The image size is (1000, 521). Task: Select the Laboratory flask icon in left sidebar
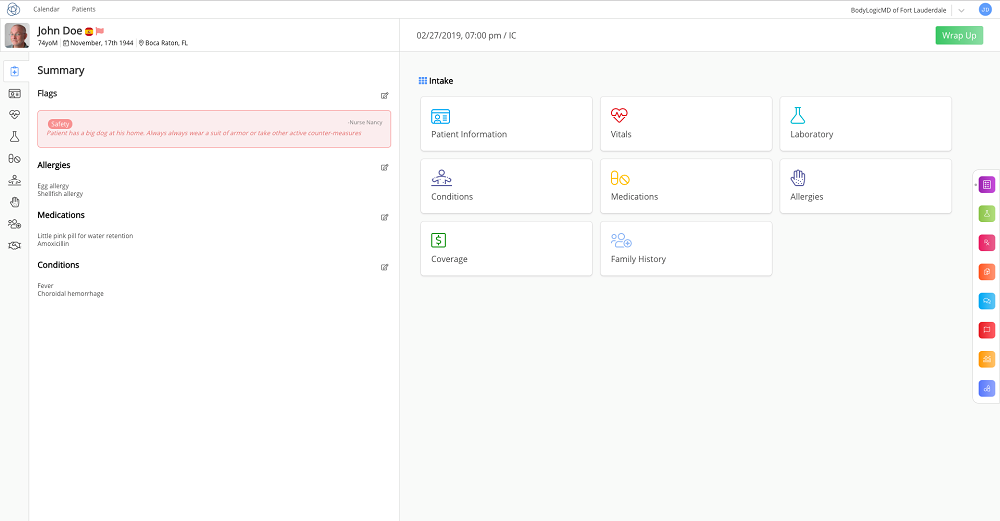coord(14,137)
